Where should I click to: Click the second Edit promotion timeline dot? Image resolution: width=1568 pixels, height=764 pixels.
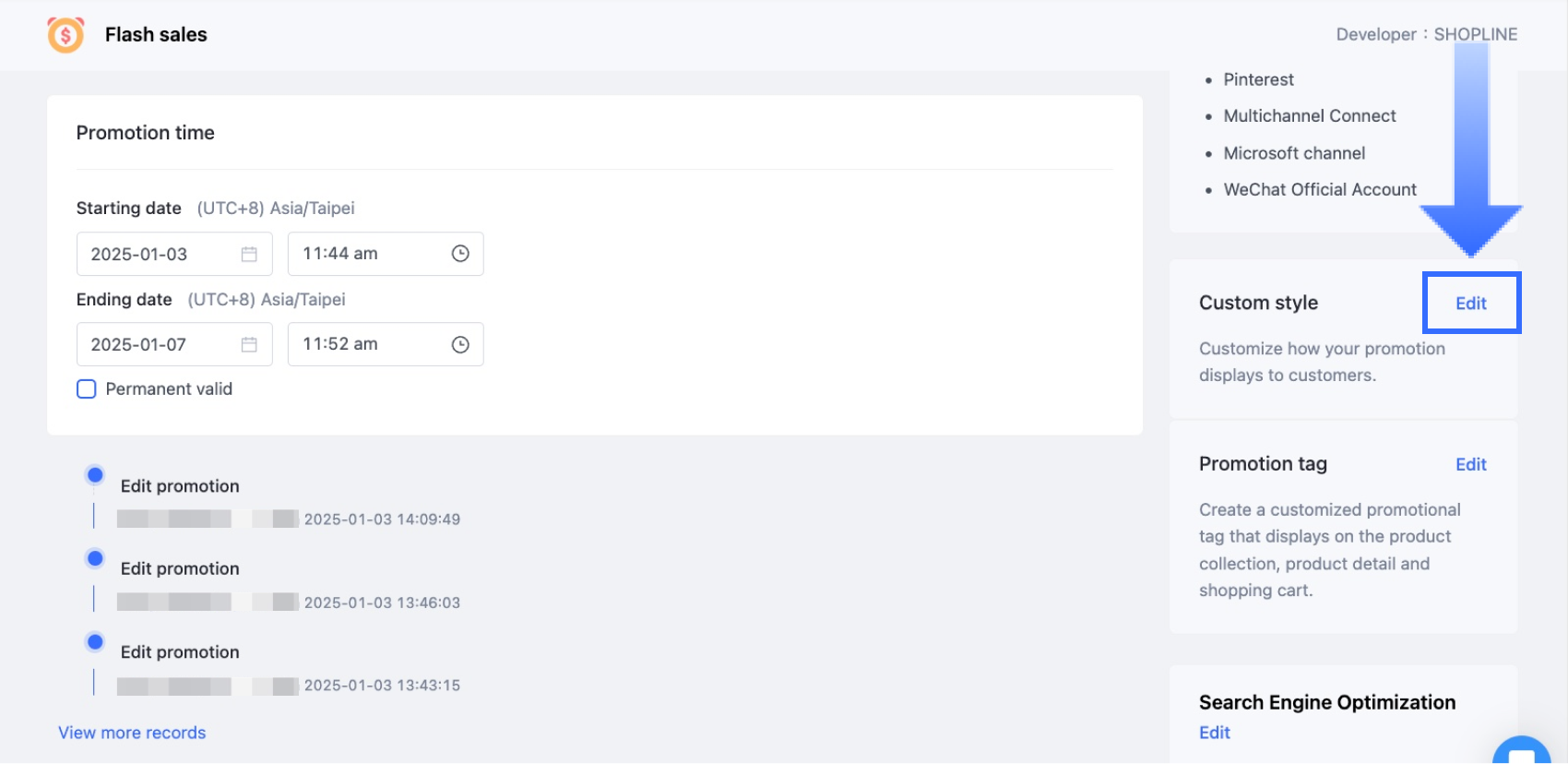pyautogui.click(x=95, y=558)
